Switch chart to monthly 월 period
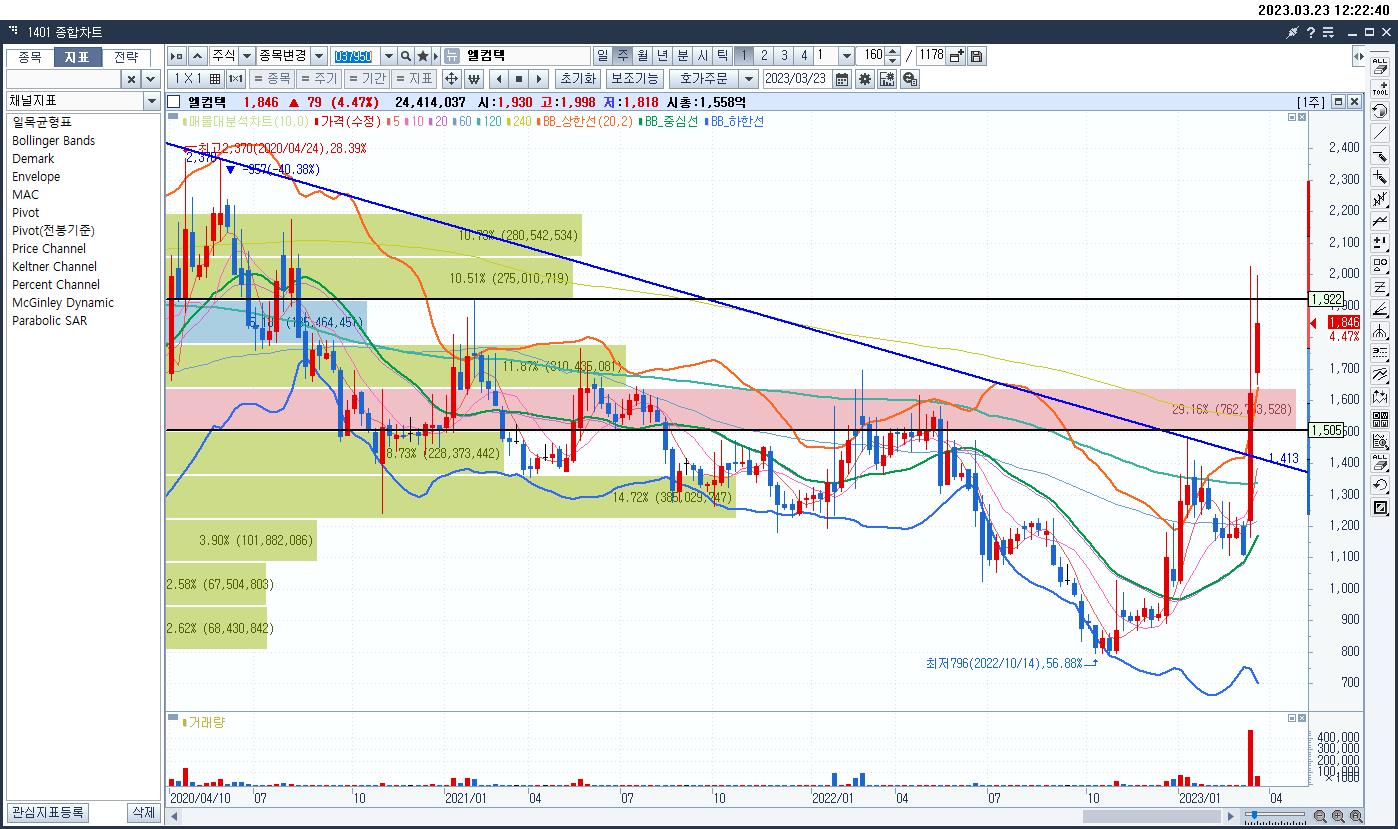This screenshot has height=829, width=1398. click(643, 56)
